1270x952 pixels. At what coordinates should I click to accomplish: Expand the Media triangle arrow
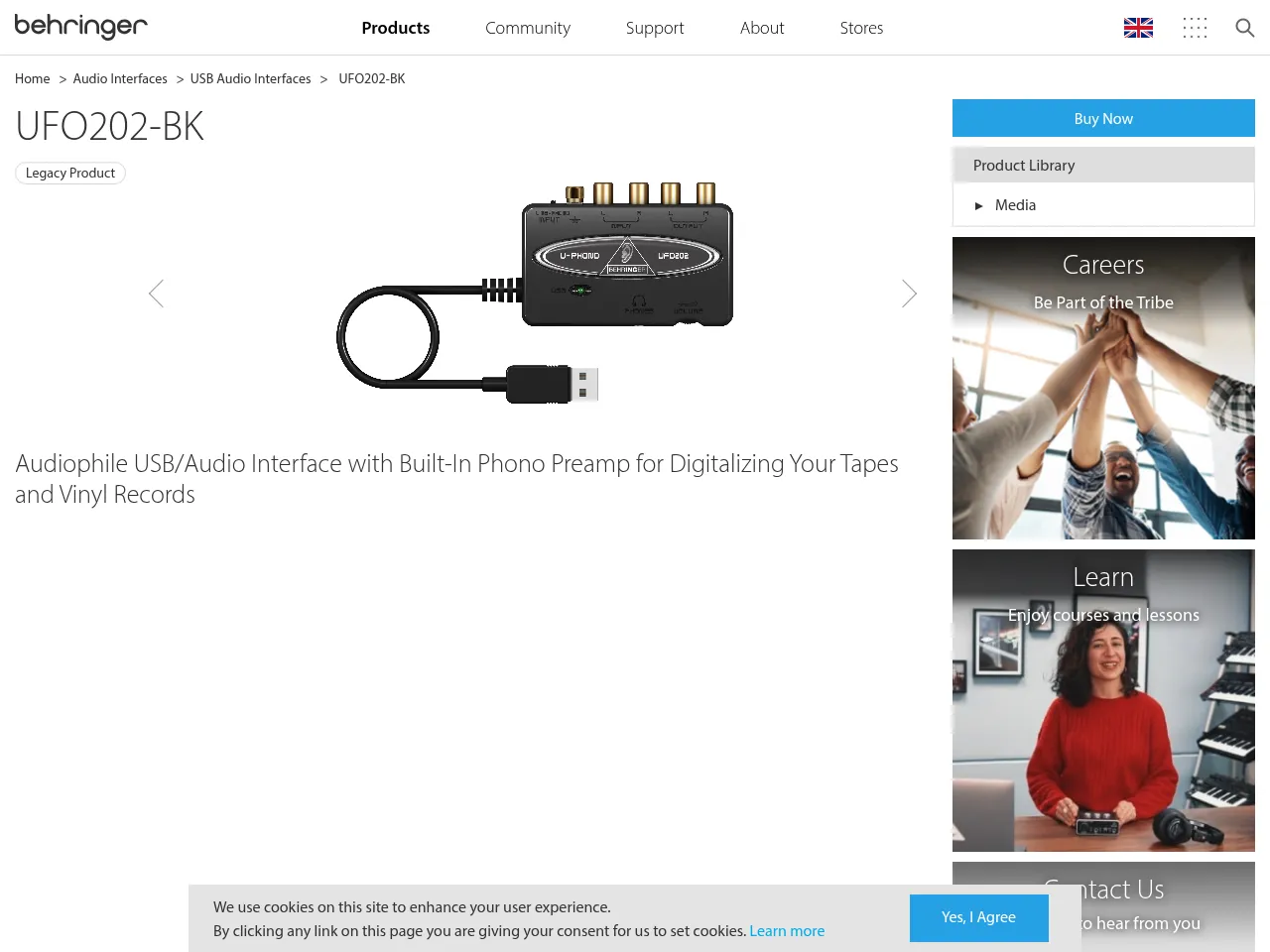click(x=978, y=205)
